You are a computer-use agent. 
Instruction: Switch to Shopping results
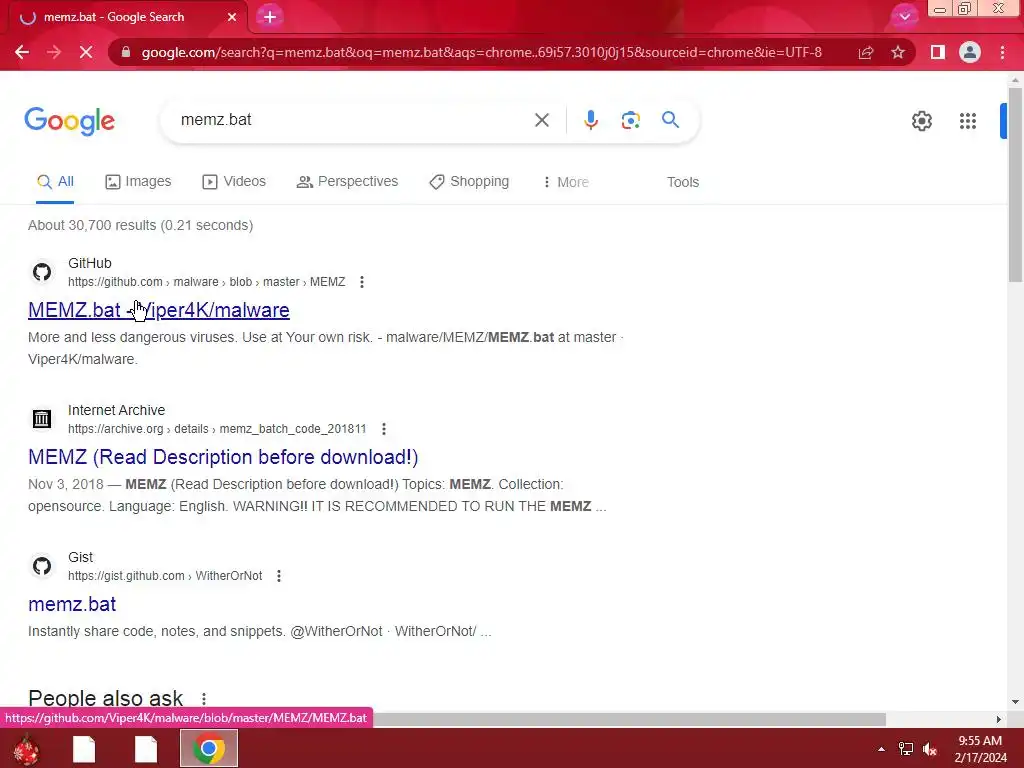pyautogui.click(x=469, y=182)
